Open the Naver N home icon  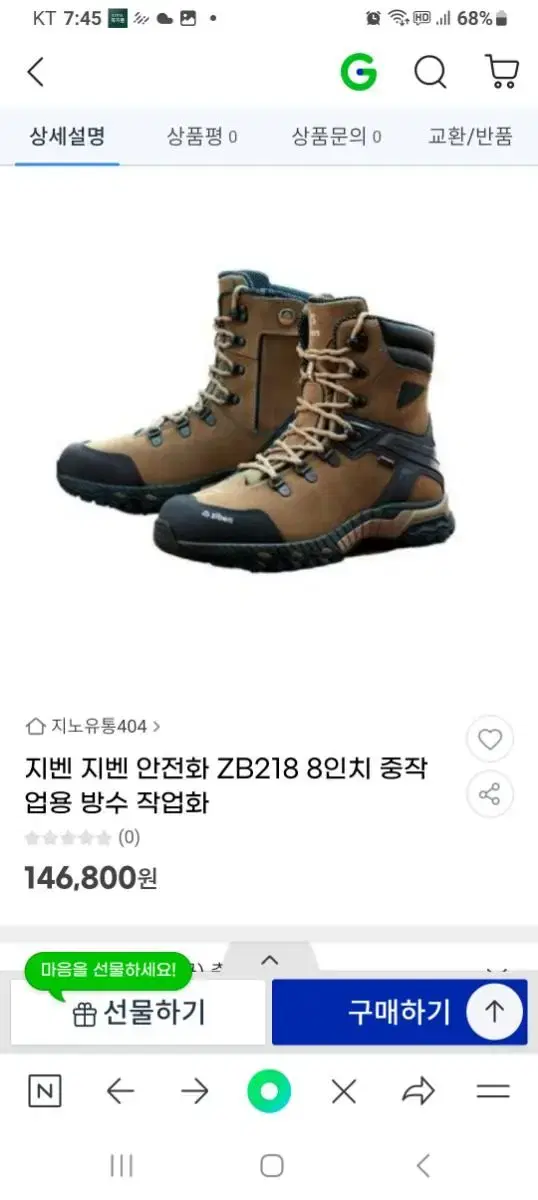point(44,1091)
